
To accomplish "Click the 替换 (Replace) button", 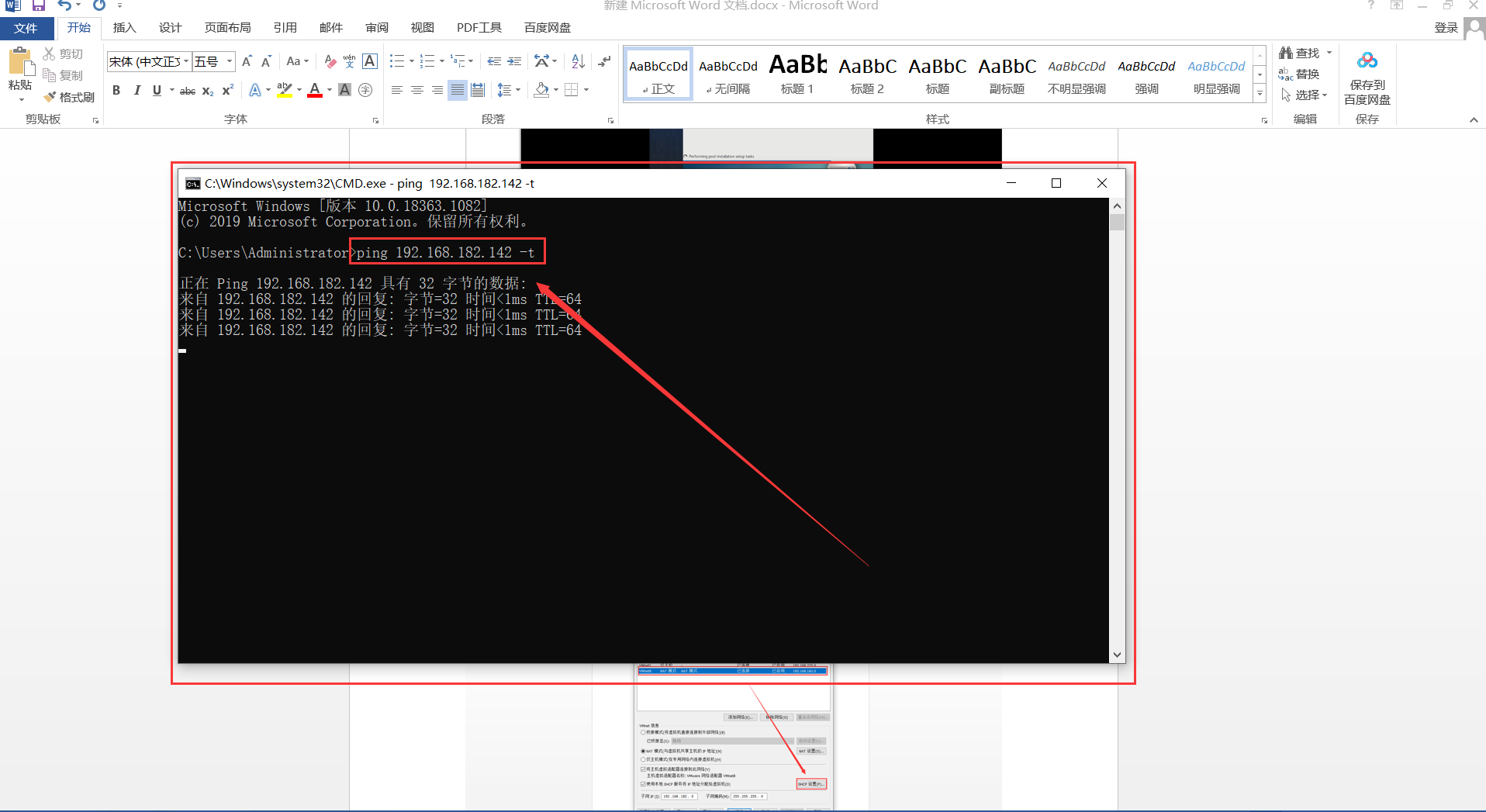I will [x=1299, y=74].
